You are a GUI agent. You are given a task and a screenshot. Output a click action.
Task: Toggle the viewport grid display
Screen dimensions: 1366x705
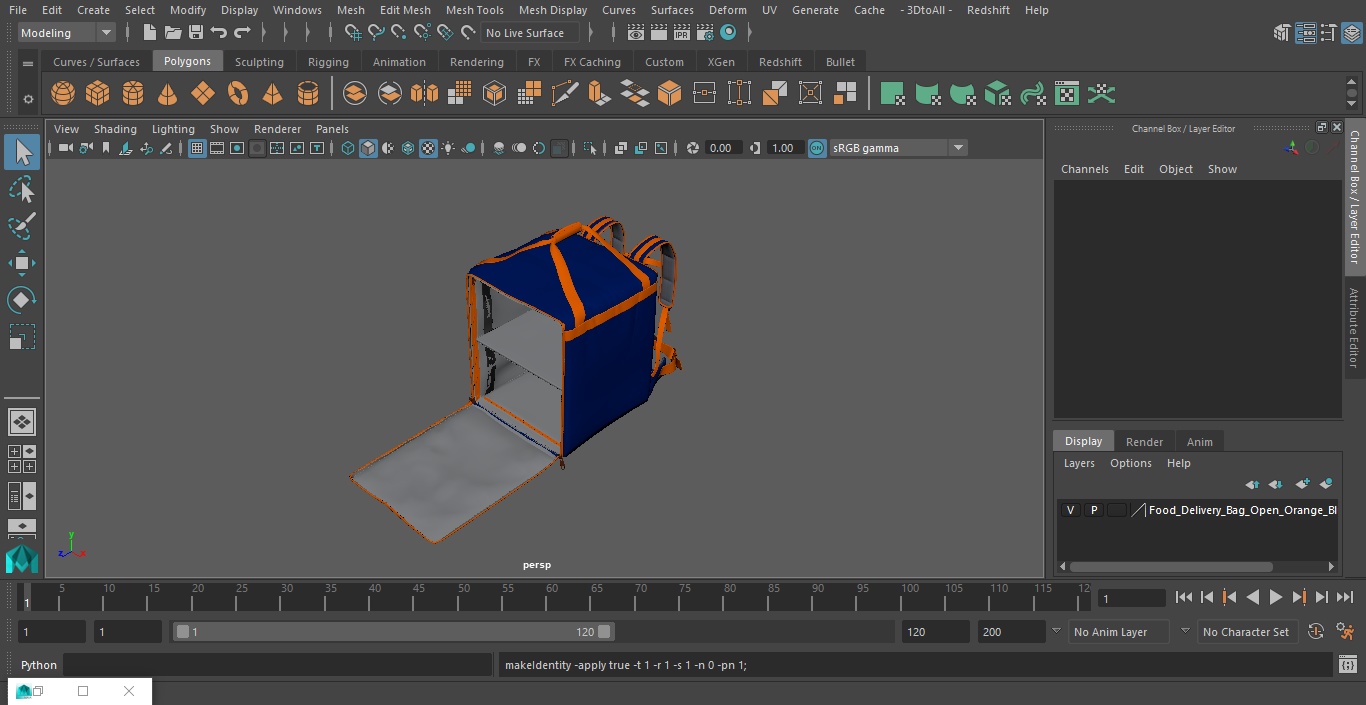(197, 148)
